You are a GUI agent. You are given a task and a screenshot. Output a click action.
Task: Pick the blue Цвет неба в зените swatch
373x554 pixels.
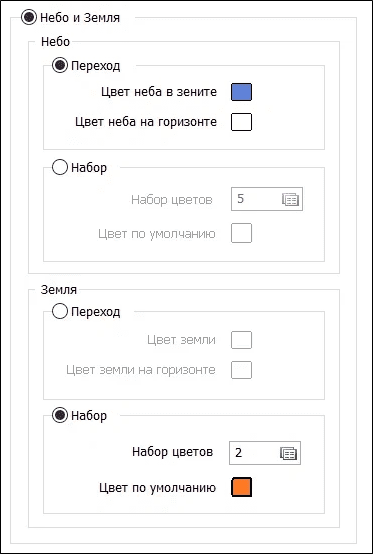point(241,92)
